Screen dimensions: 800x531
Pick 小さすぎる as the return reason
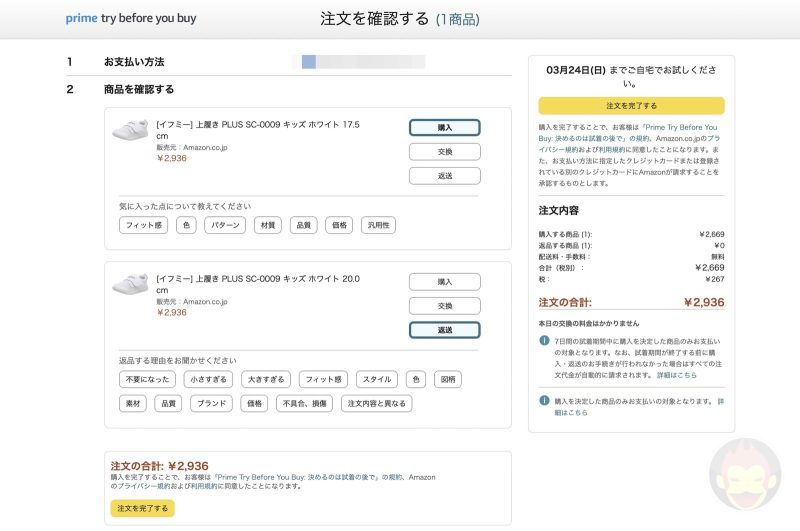pos(208,379)
